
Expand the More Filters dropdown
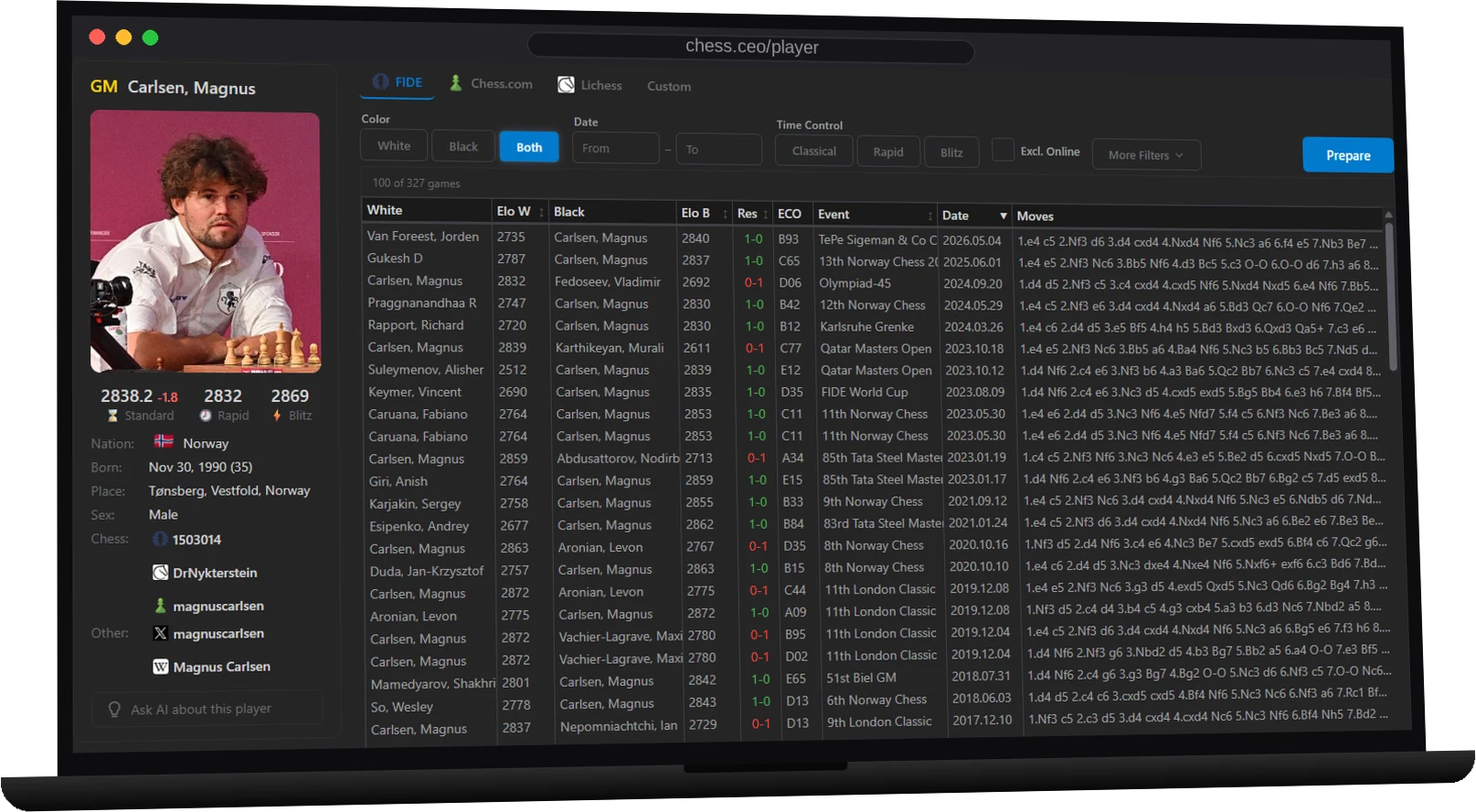tap(1146, 155)
